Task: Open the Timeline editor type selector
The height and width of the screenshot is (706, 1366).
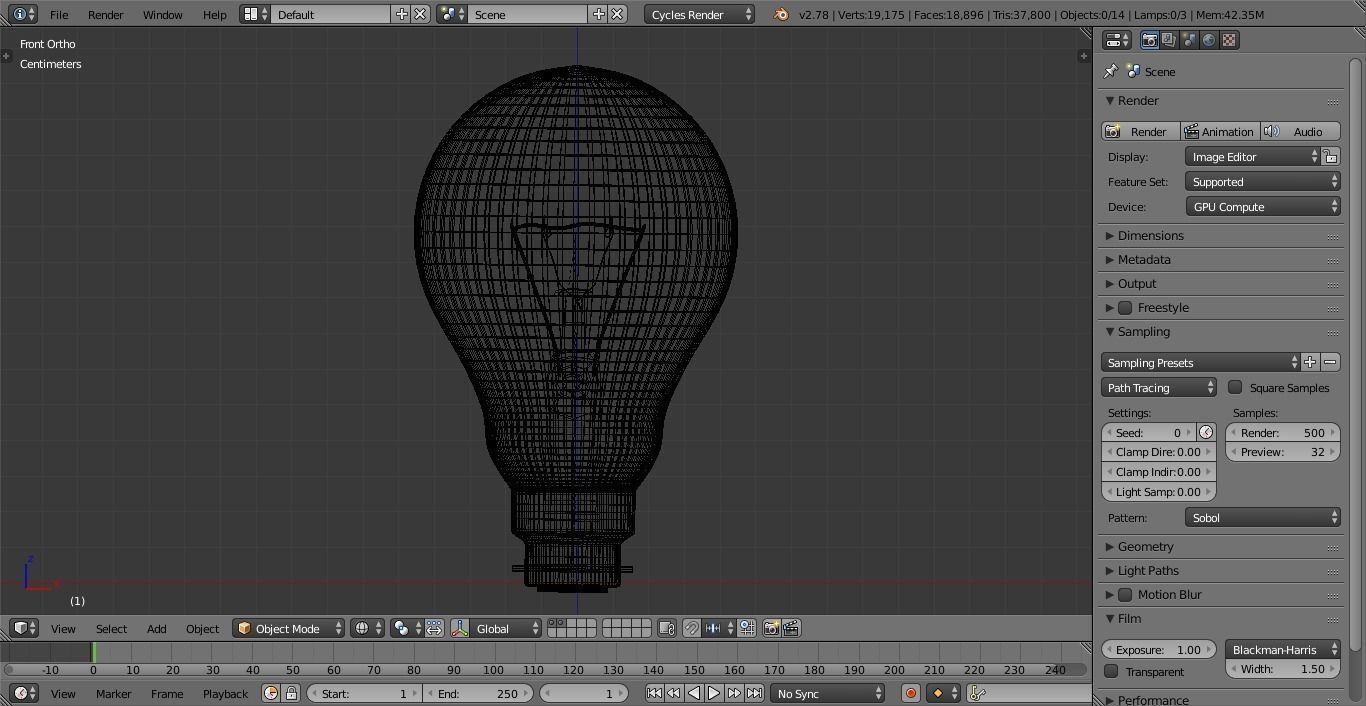Action: tap(24, 693)
